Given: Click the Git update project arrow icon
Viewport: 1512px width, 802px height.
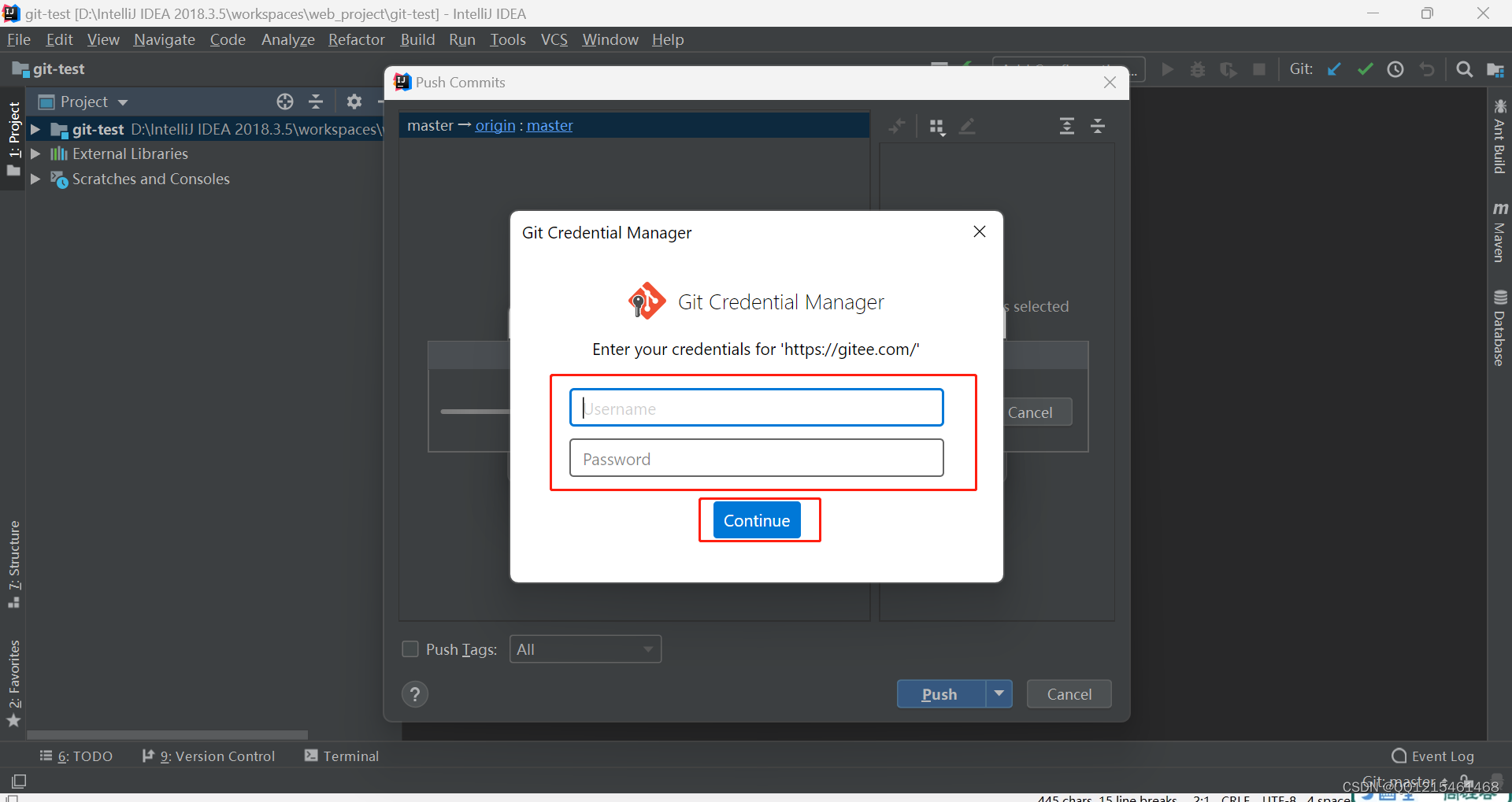Looking at the screenshot, I should (1334, 69).
